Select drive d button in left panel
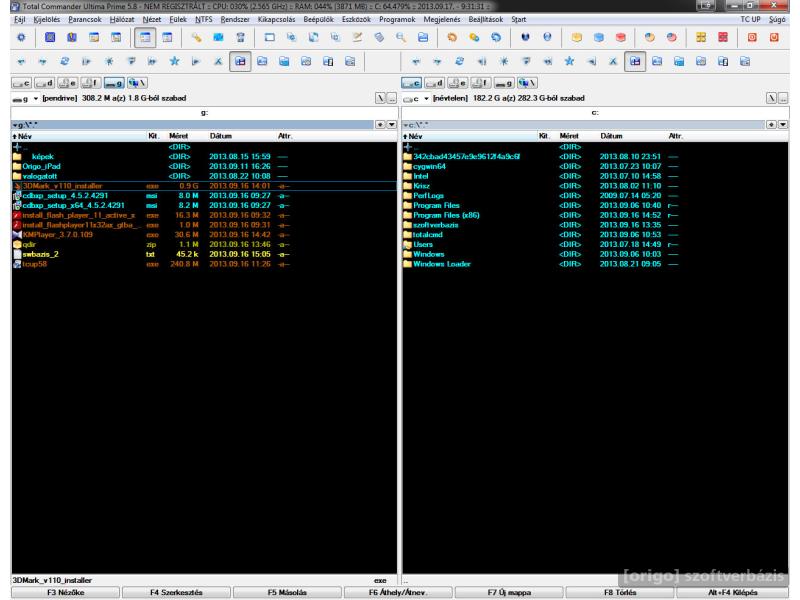This screenshot has height=600, width=800. [44, 83]
